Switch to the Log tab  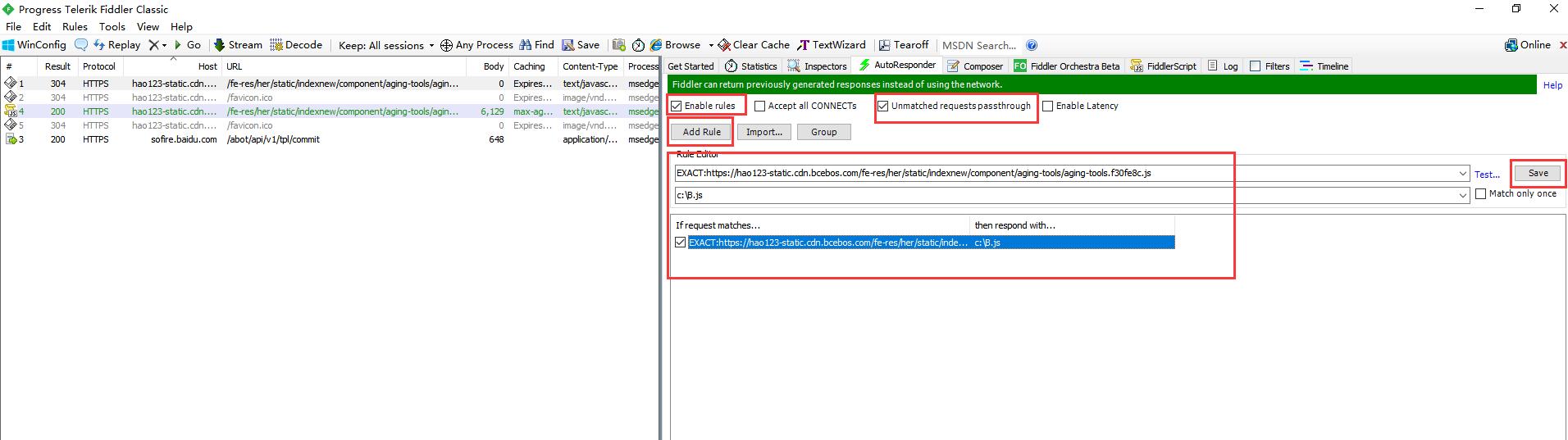tap(1224, 66)
